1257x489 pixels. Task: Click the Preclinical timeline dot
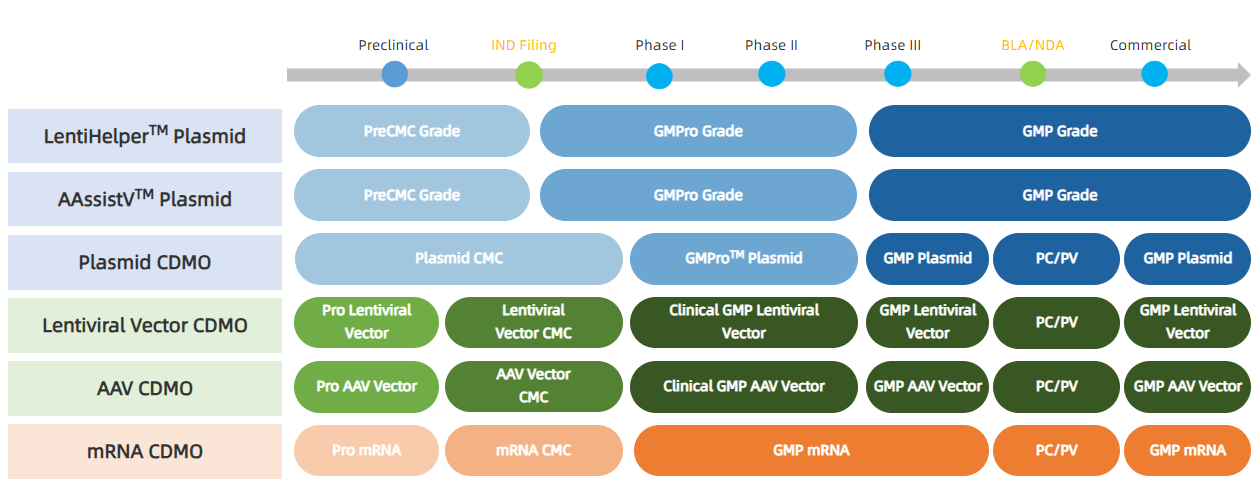point(395,74)
